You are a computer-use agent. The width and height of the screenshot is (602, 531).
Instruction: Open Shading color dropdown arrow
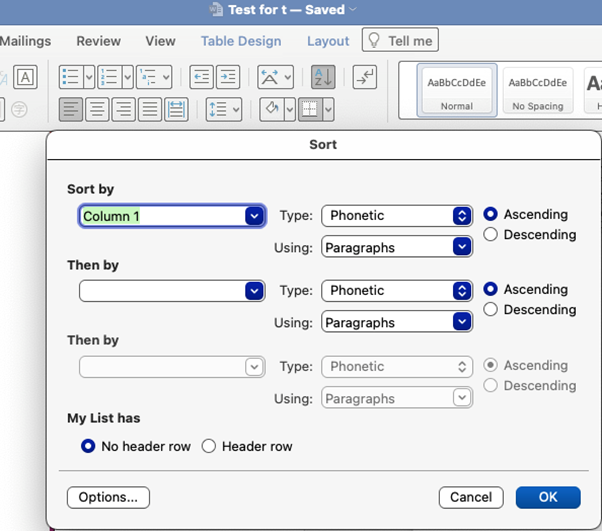290,109
